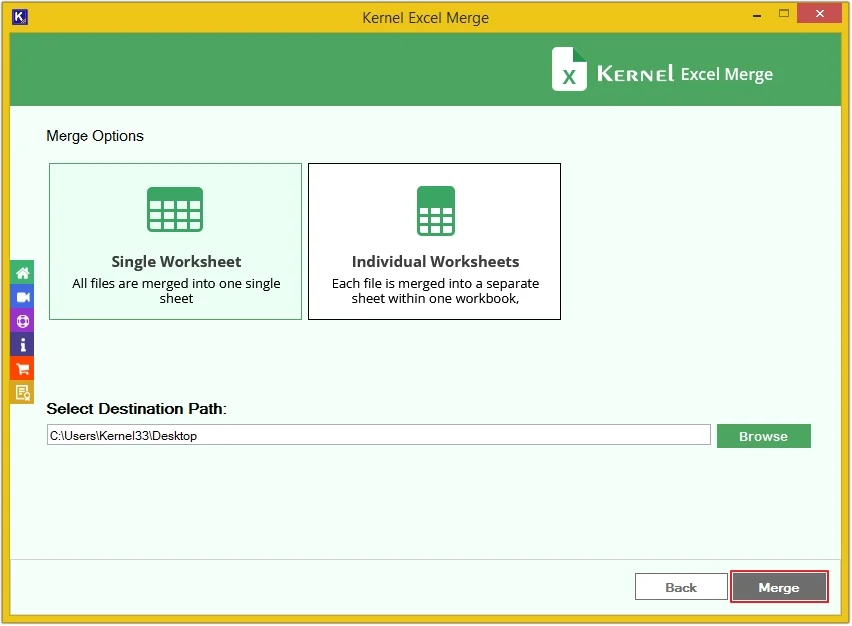
Task: Click the Individual Worksheets sheet icon
Action: tap(436, 211)
